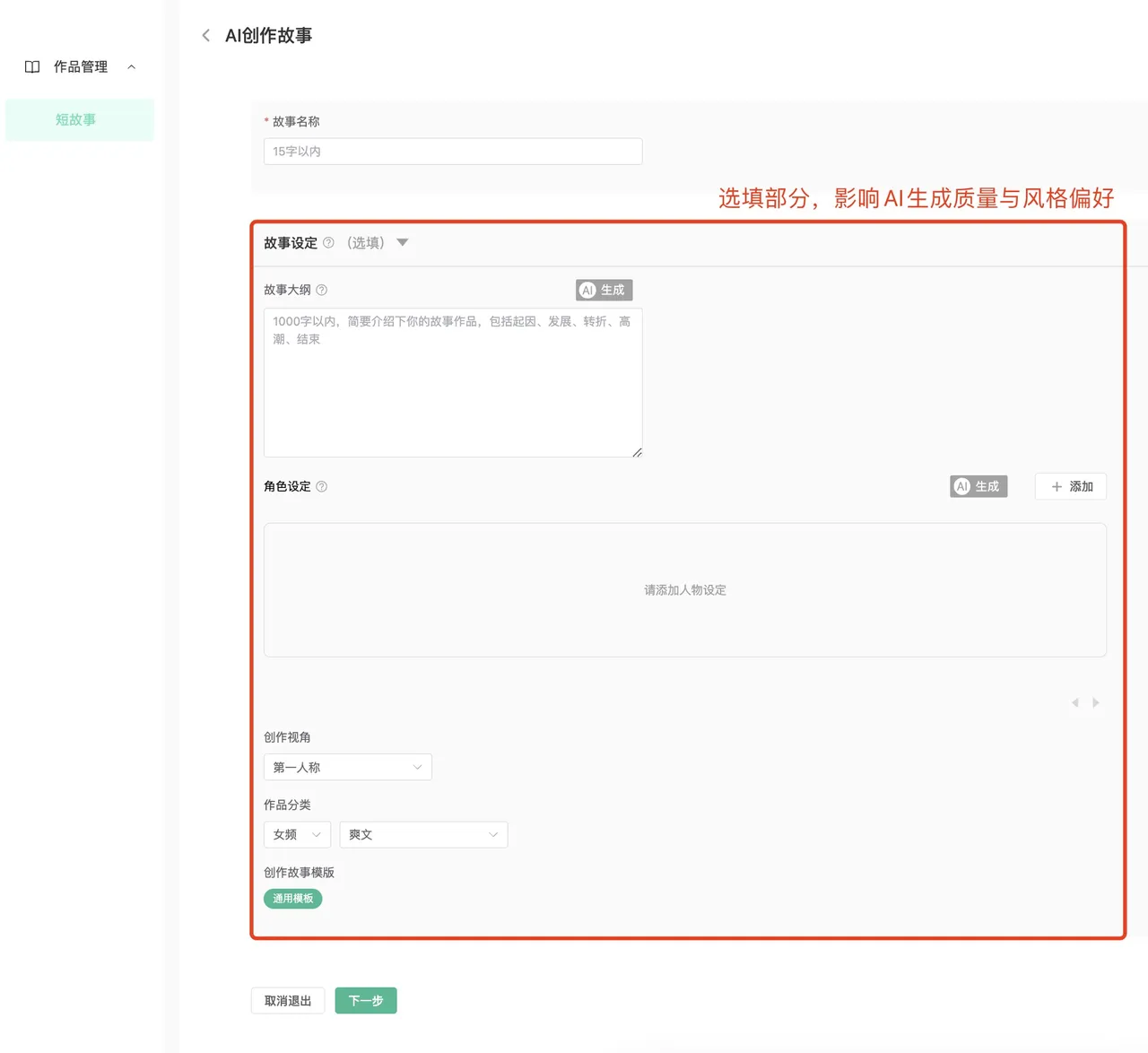
Task: Click help icon beside 故事大纲
Action: click(322, 290)
